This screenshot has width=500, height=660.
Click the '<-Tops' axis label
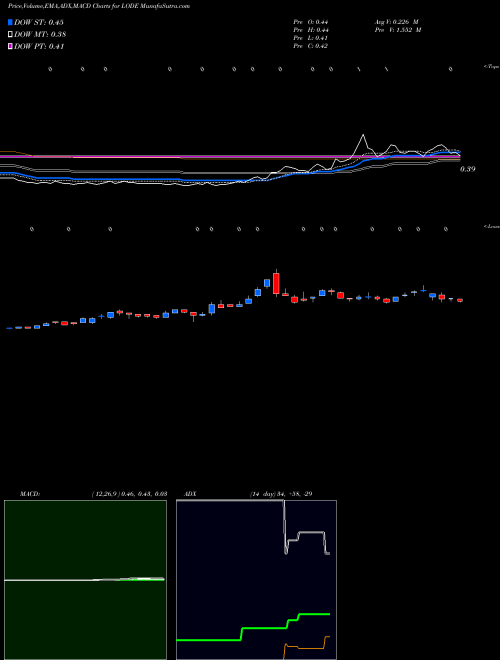point(491,67)
